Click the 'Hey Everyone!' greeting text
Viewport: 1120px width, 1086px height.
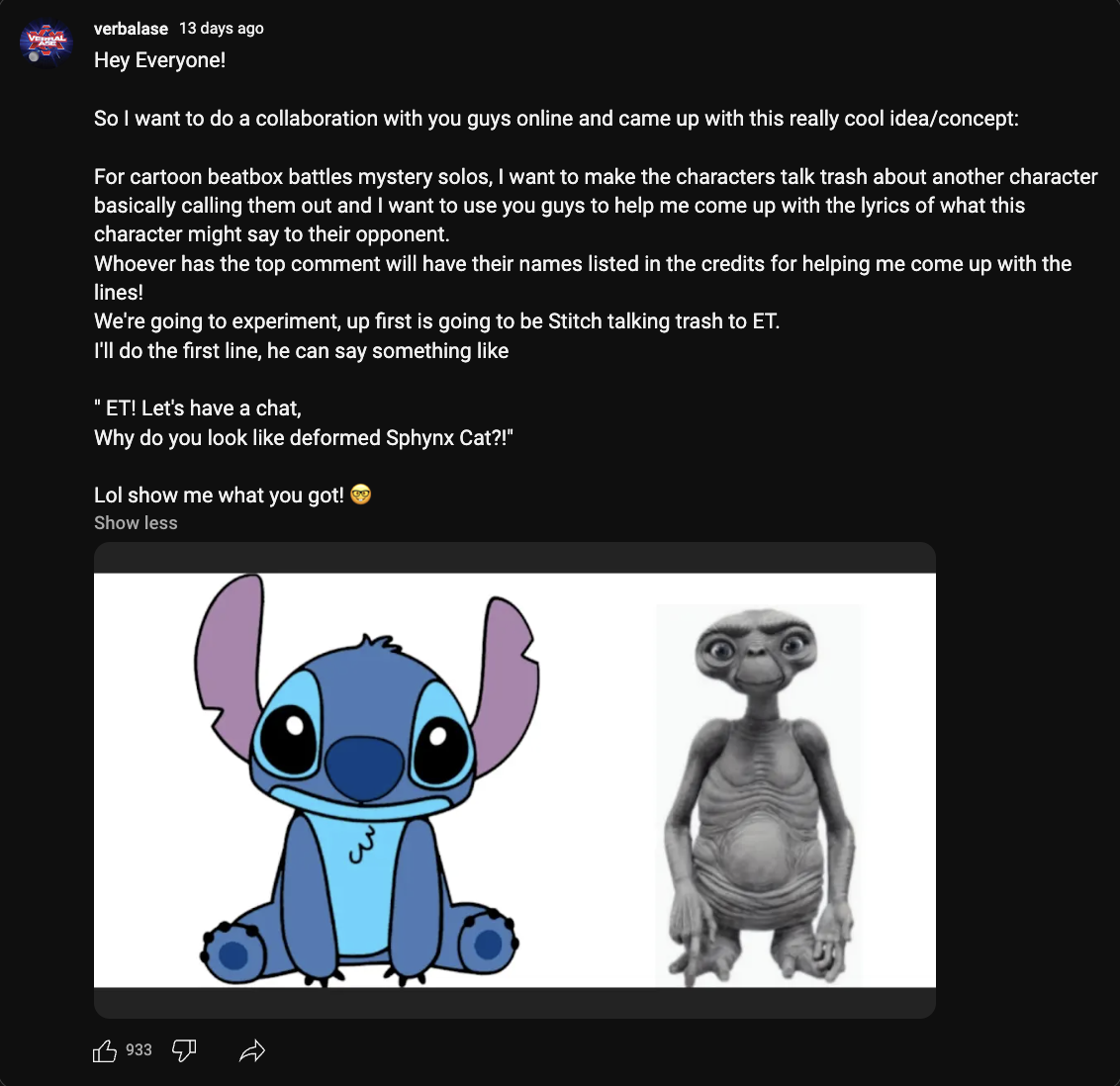(x=160, y=60)
